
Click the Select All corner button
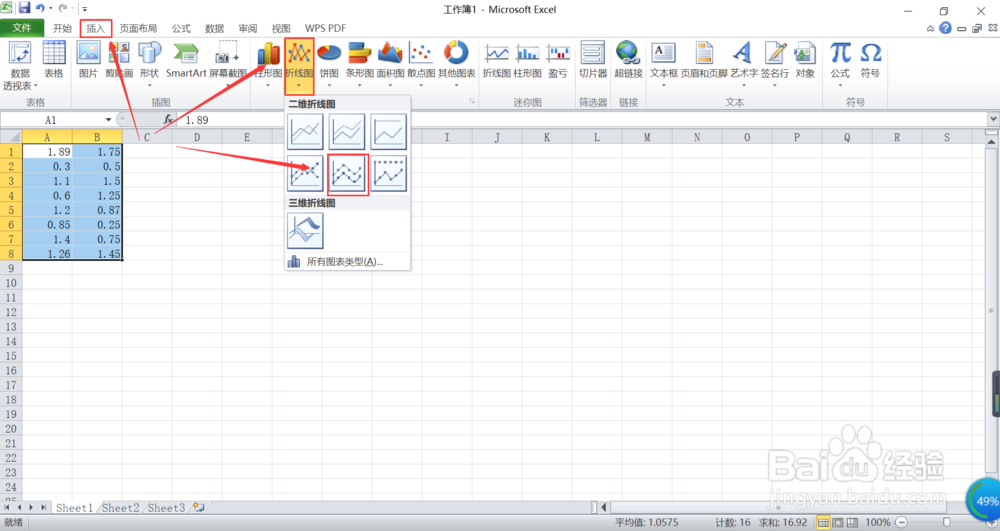(11, 137)
